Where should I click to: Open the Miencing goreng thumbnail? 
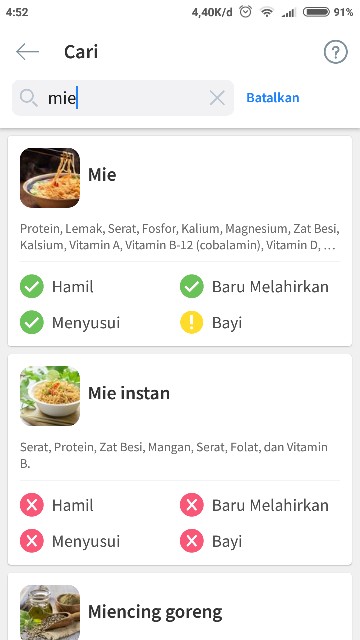[x=50, y=612]
